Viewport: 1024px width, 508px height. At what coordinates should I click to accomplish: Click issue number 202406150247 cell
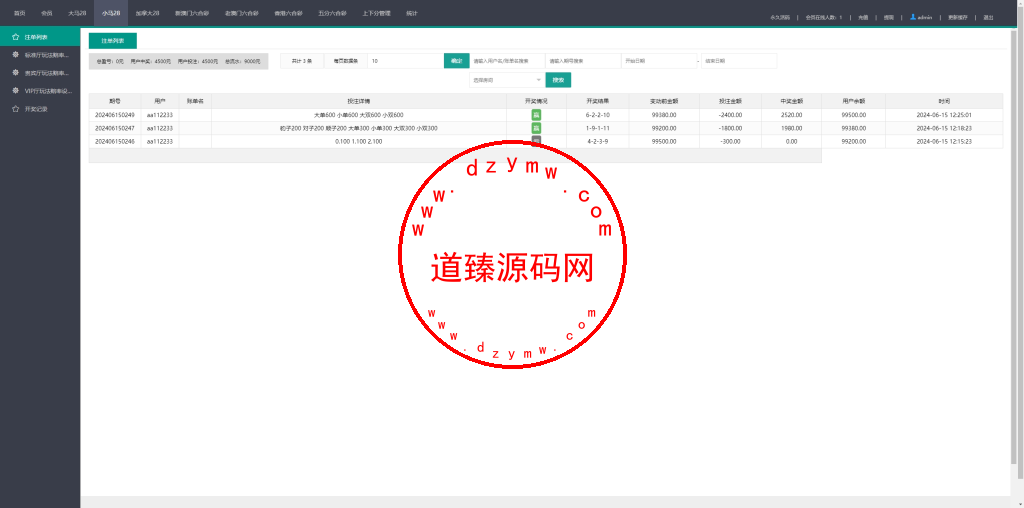[115, 129]
